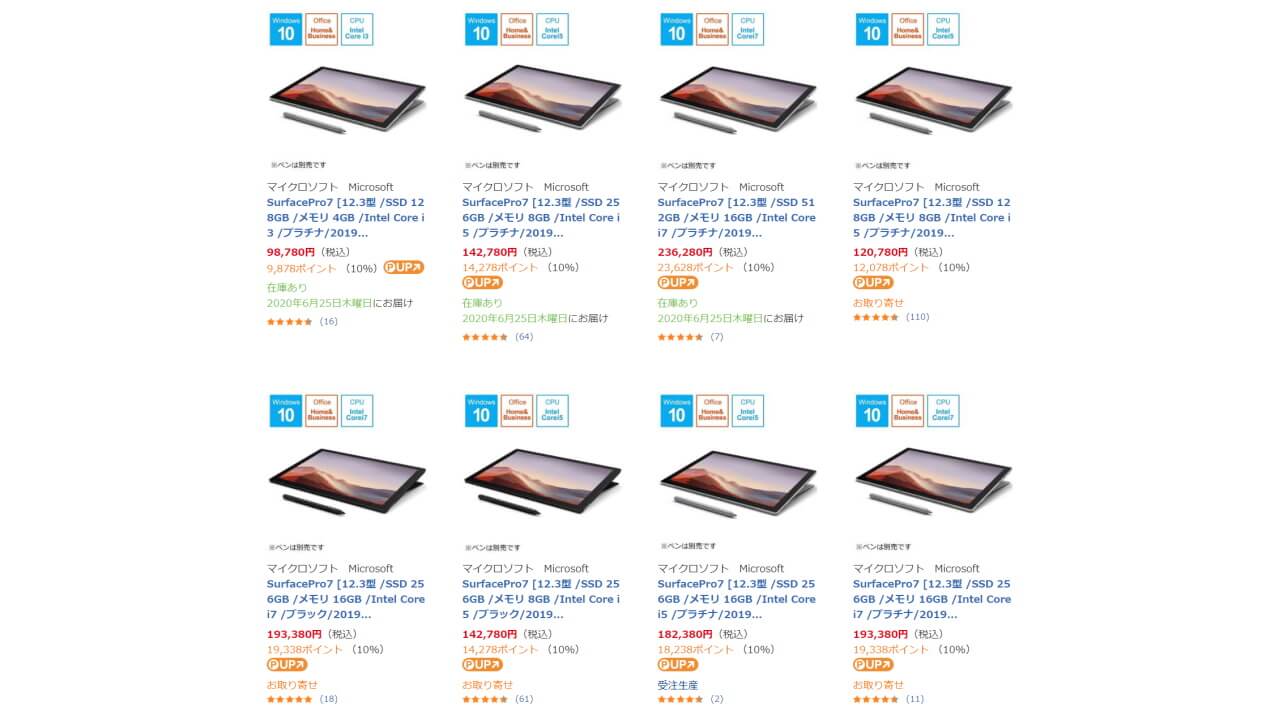
Task: Click the P UP icon beside 9,878 points
Action: coord(403,267)
